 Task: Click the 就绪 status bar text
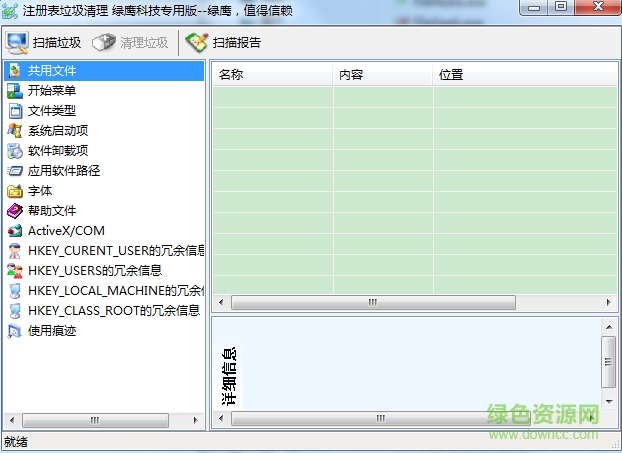pyautogui.click(x=16, y=442)
